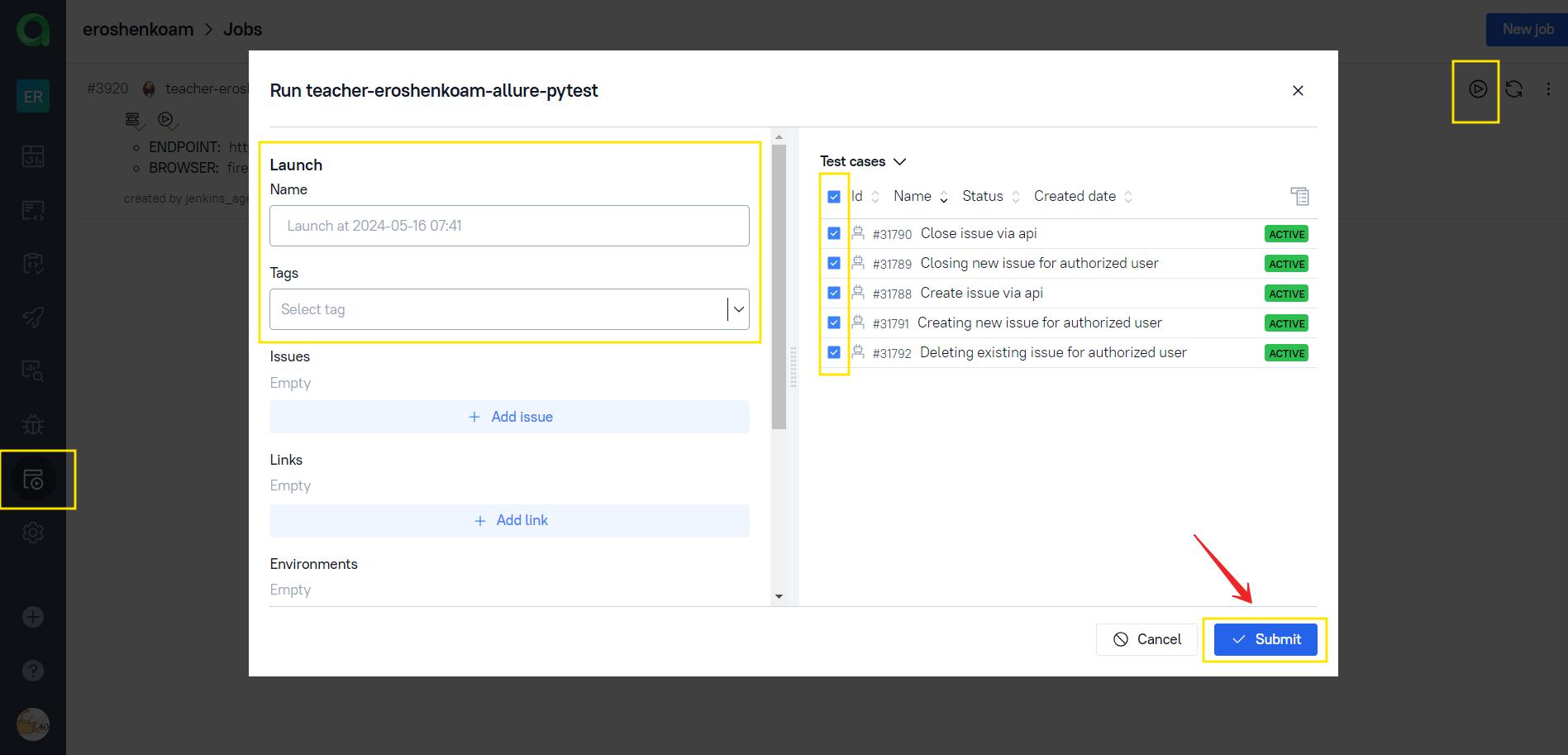Uncheck Closing new issue for authorized user

click(834, 263)
